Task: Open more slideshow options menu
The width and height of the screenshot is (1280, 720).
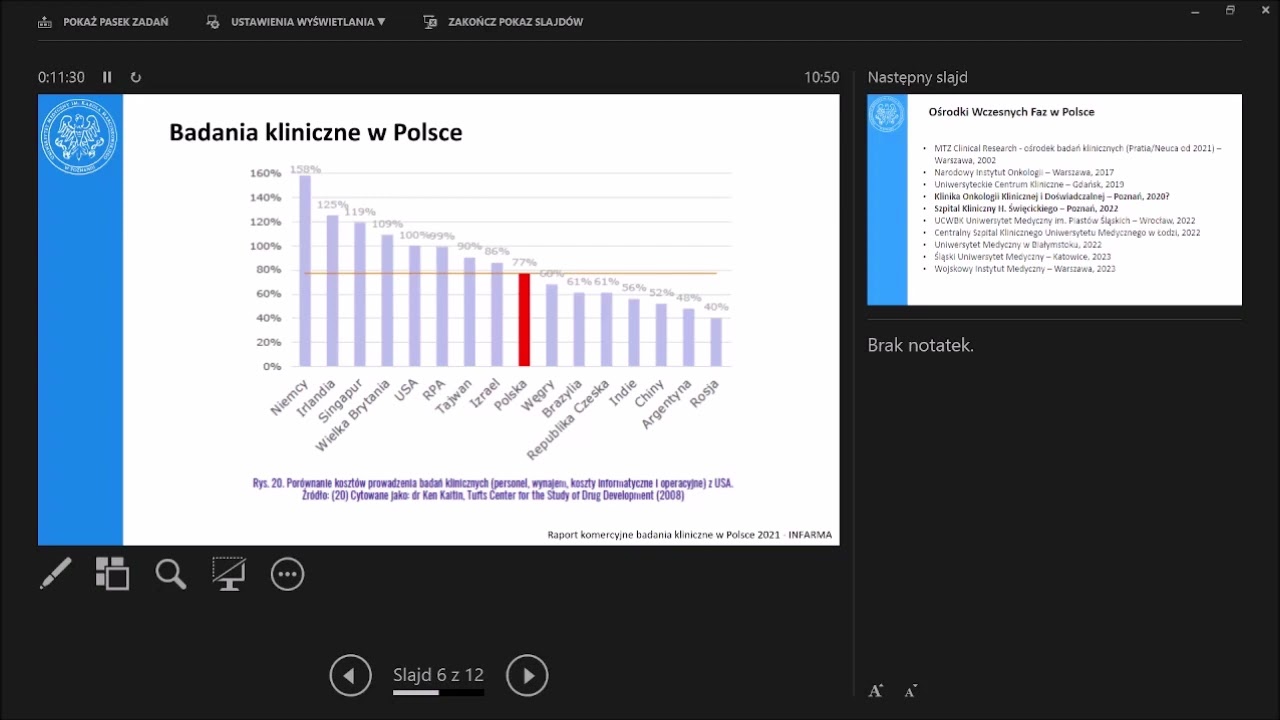Action: click(x=287, y=573)
